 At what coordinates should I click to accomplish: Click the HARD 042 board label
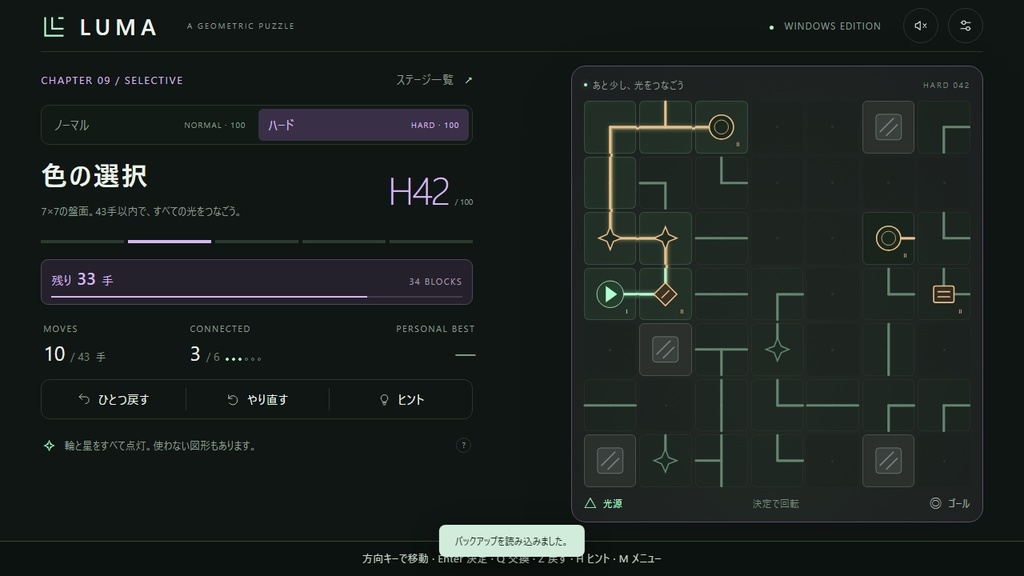(946, 85)
